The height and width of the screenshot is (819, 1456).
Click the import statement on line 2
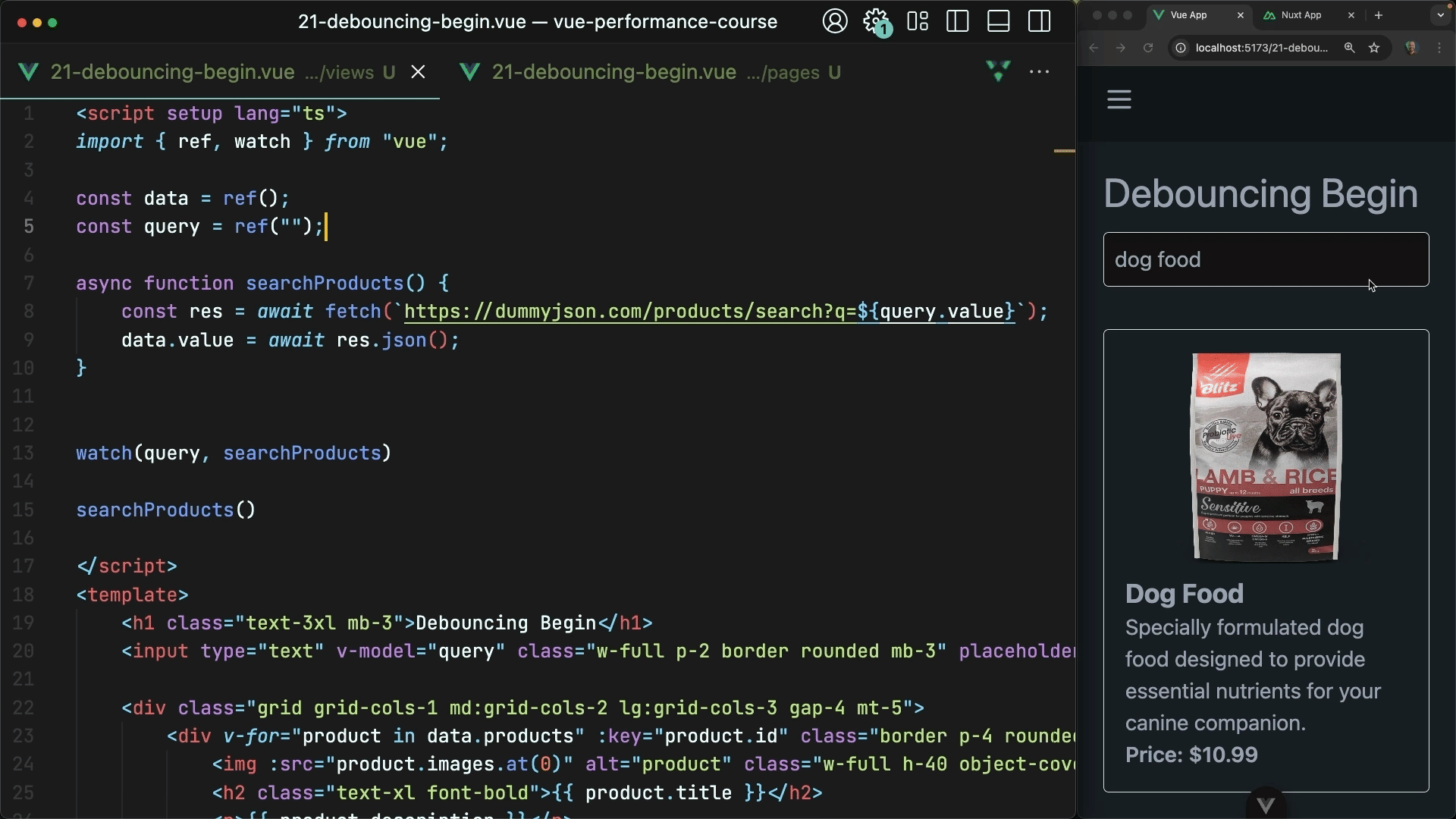coord(262,142)
